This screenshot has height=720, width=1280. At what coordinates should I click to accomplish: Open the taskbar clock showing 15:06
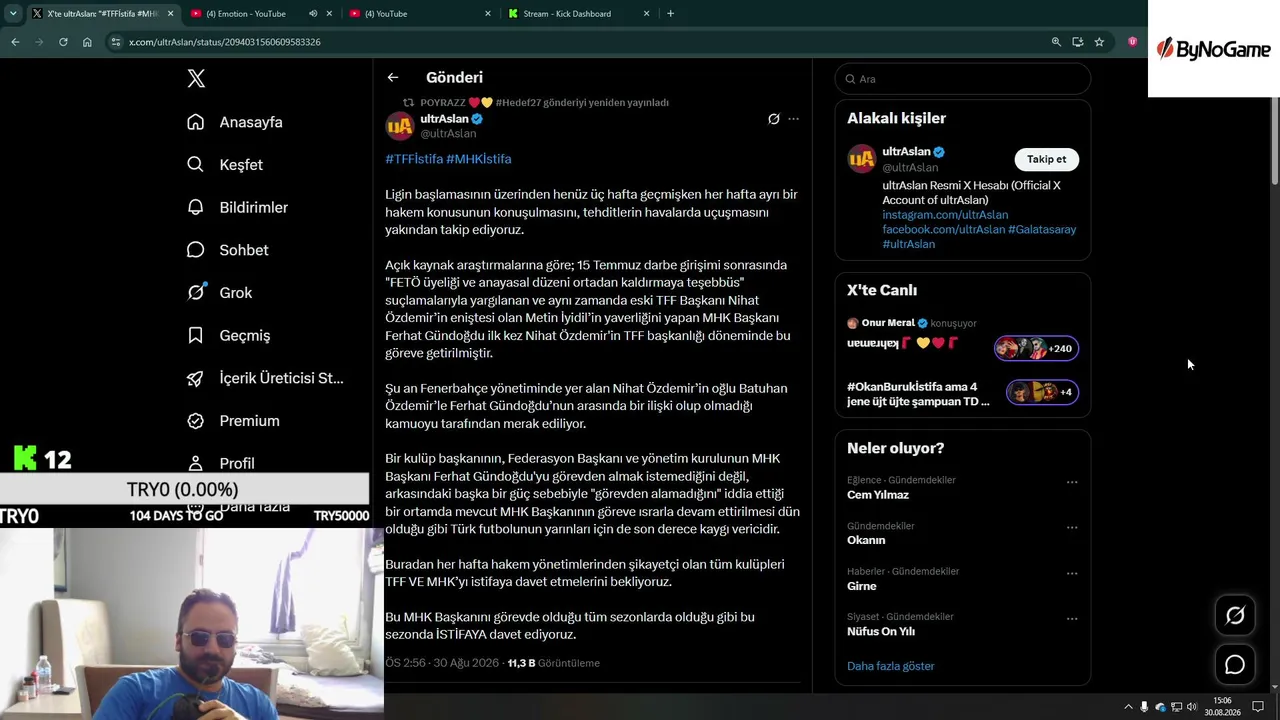tap(1222, 707)
